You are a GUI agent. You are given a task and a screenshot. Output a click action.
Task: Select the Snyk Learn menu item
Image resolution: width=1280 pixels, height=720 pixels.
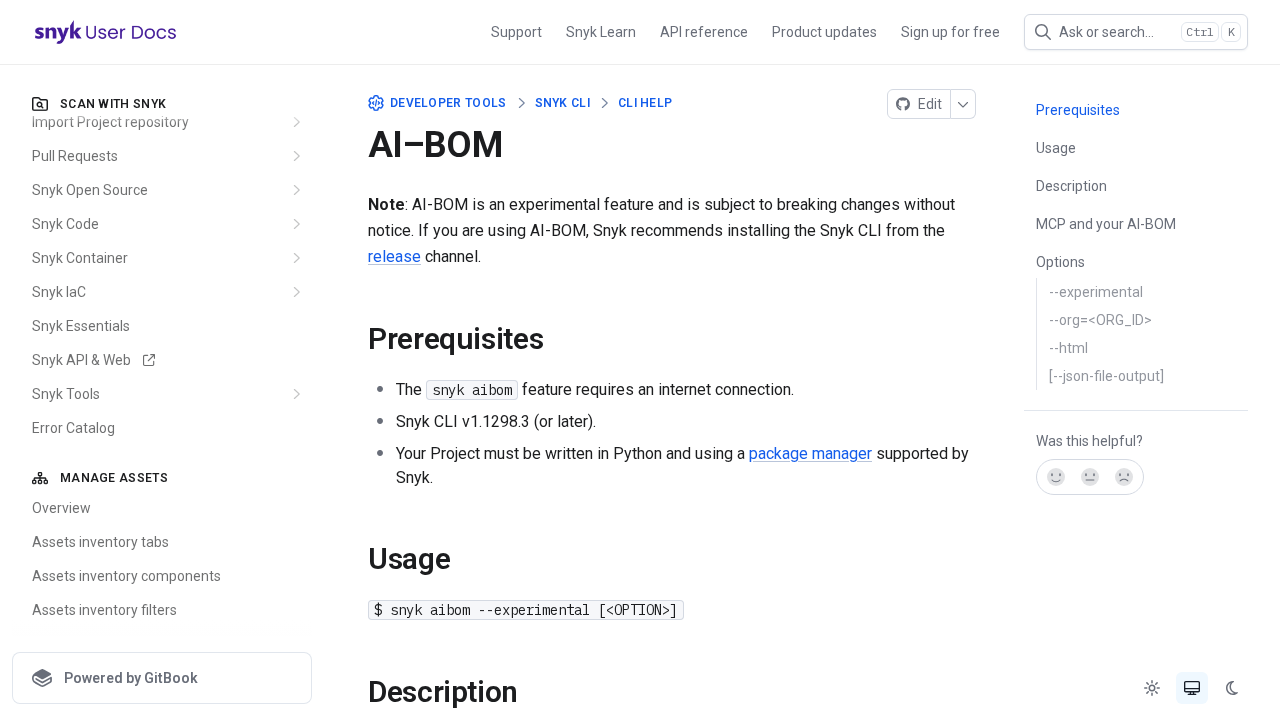[x=600, y=31]
